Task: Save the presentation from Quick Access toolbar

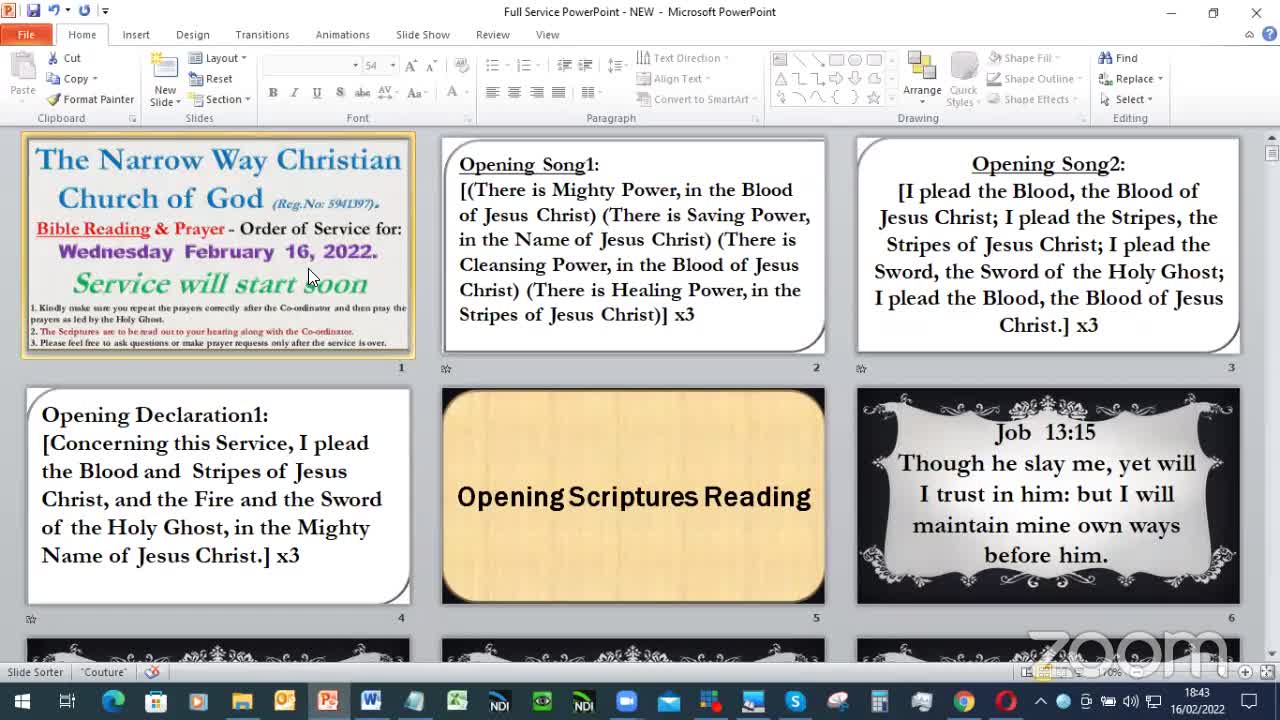Action: click(x=33, y=11)
